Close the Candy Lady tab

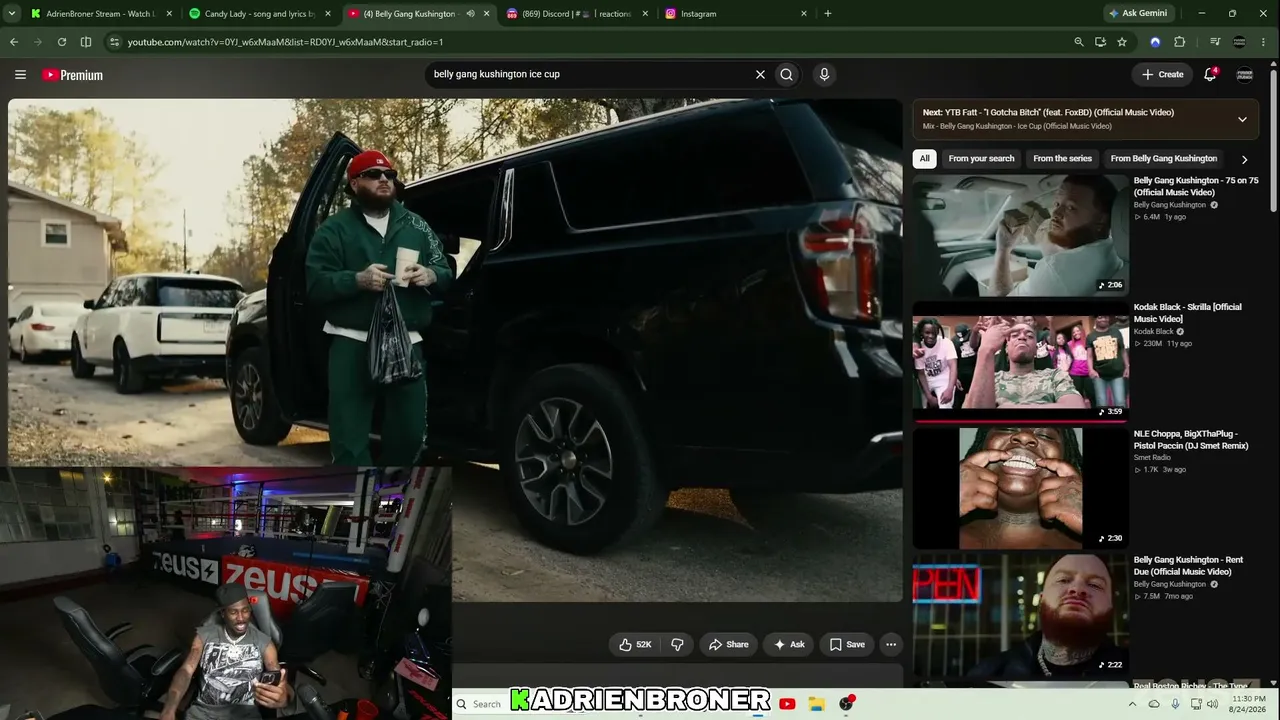tap(328, 14)
